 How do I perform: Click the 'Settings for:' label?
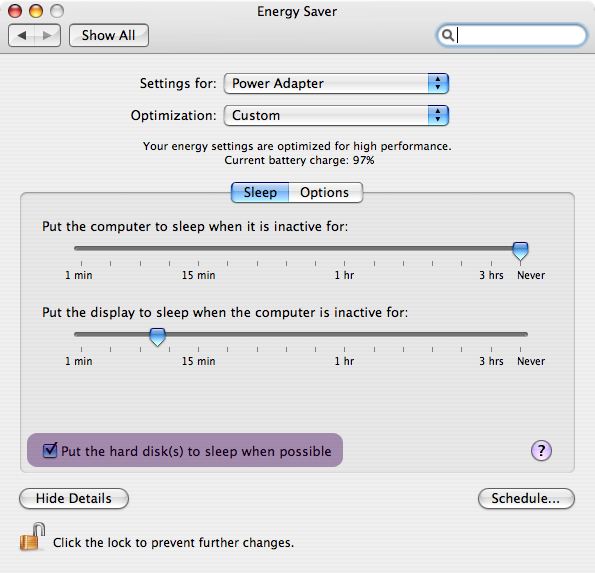tap(178, 83)
